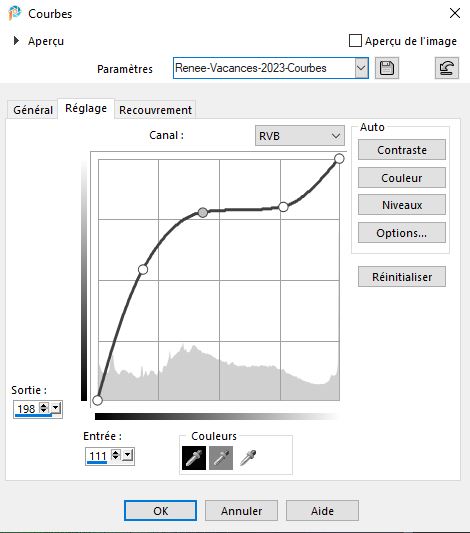Viewport: 470px width, 533px height.
Task: Click the Réinitialiser button
Action: 402,277
